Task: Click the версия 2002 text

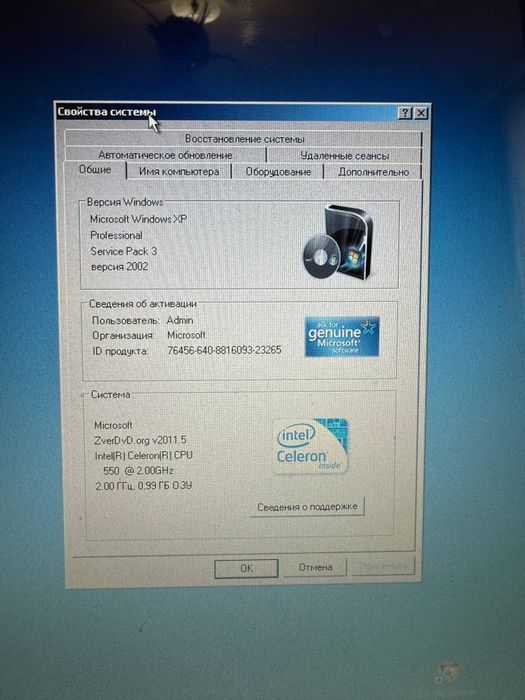Action: 119,267
